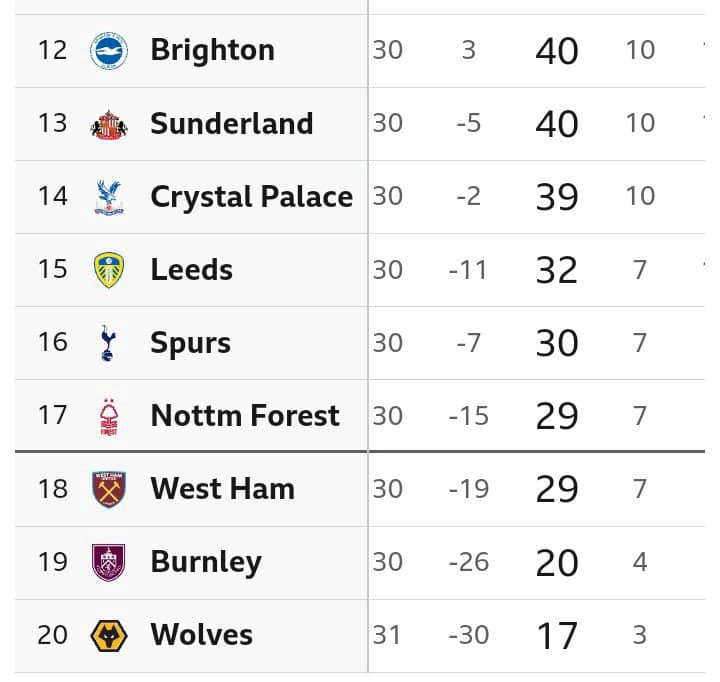Click the Brighton club crest

(x=108, y=51)
